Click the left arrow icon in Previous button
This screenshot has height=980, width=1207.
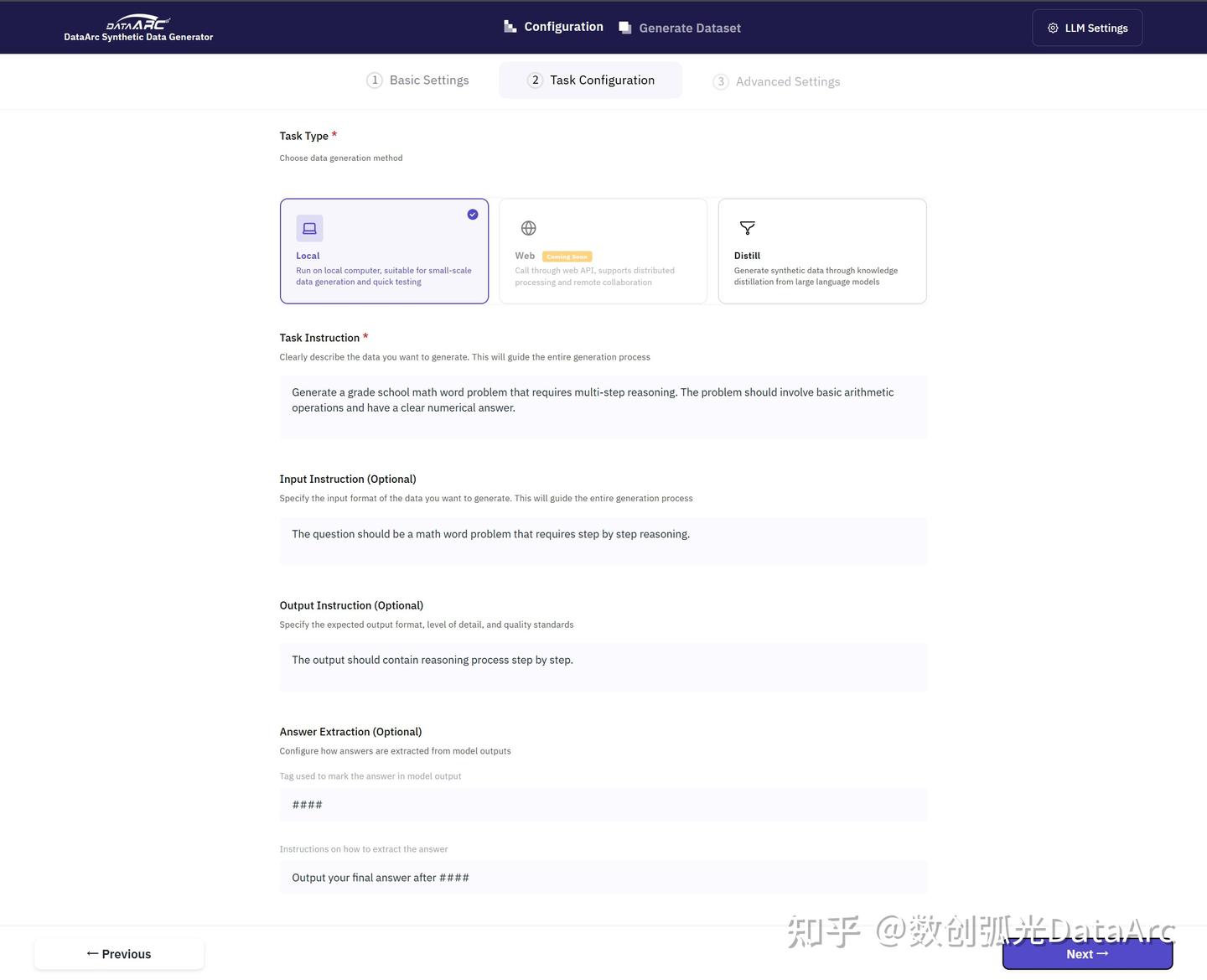pyautogui.click(x=93, y=953)
